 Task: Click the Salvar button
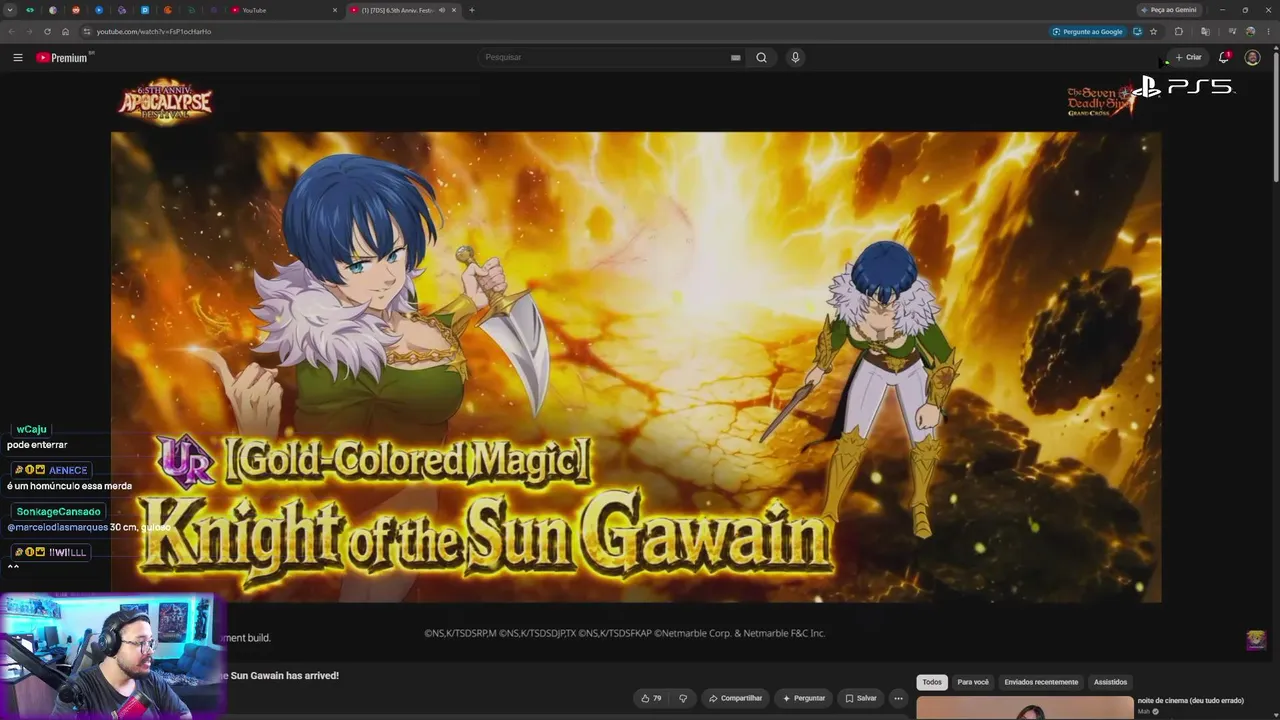pos(860,698)
